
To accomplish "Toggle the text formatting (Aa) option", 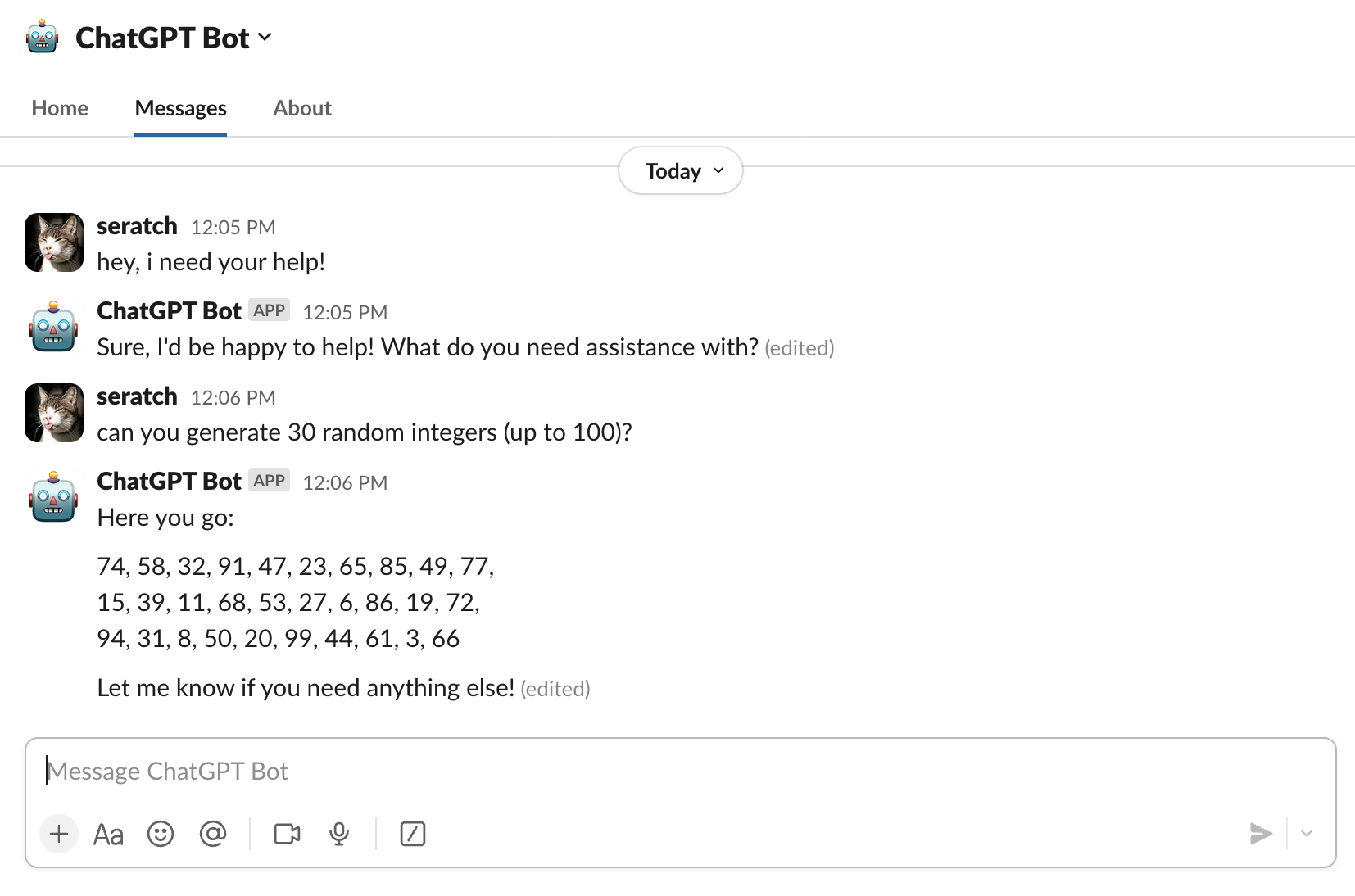I will (x=108, y=834).
